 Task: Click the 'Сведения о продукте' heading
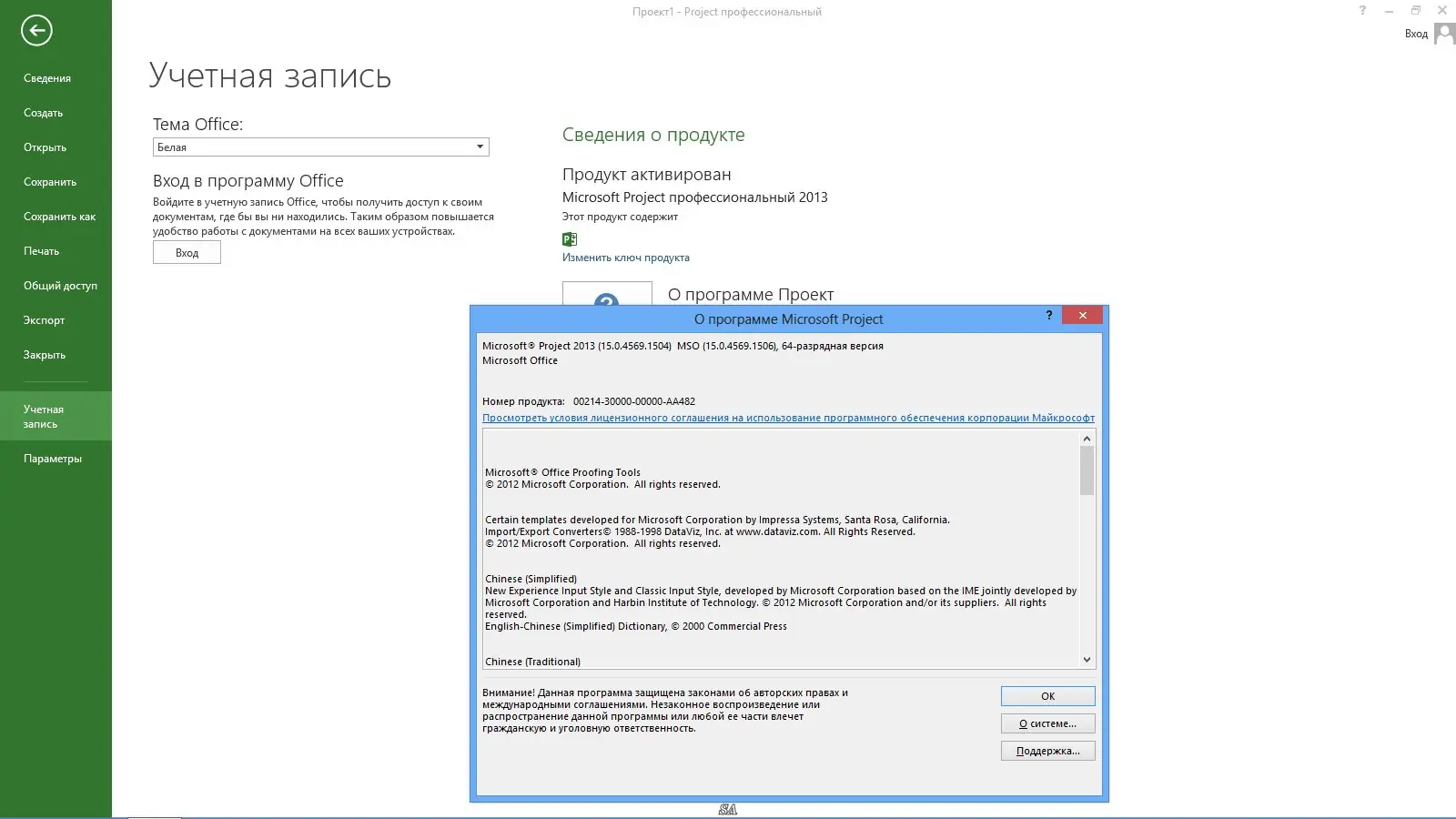pos(653,135)
